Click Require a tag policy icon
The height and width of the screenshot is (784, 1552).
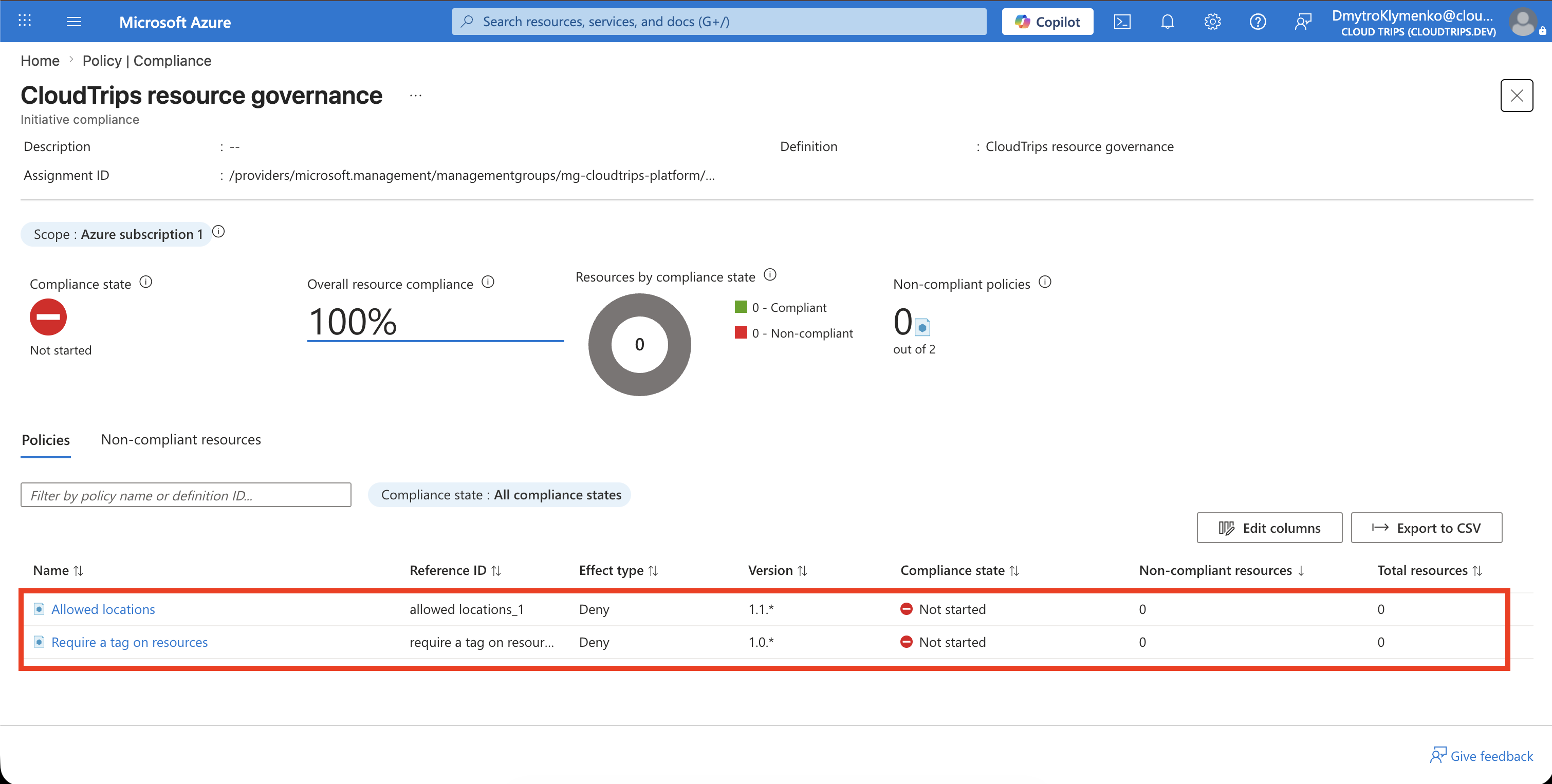tap(39, 642)
